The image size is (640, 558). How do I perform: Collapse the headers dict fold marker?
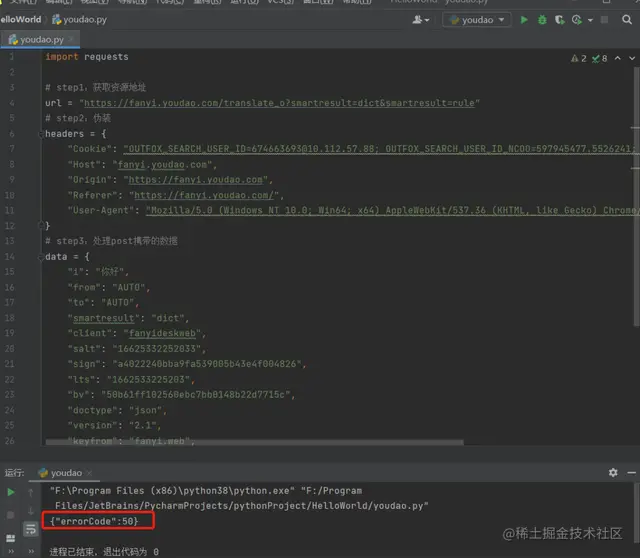pos(41,134)
